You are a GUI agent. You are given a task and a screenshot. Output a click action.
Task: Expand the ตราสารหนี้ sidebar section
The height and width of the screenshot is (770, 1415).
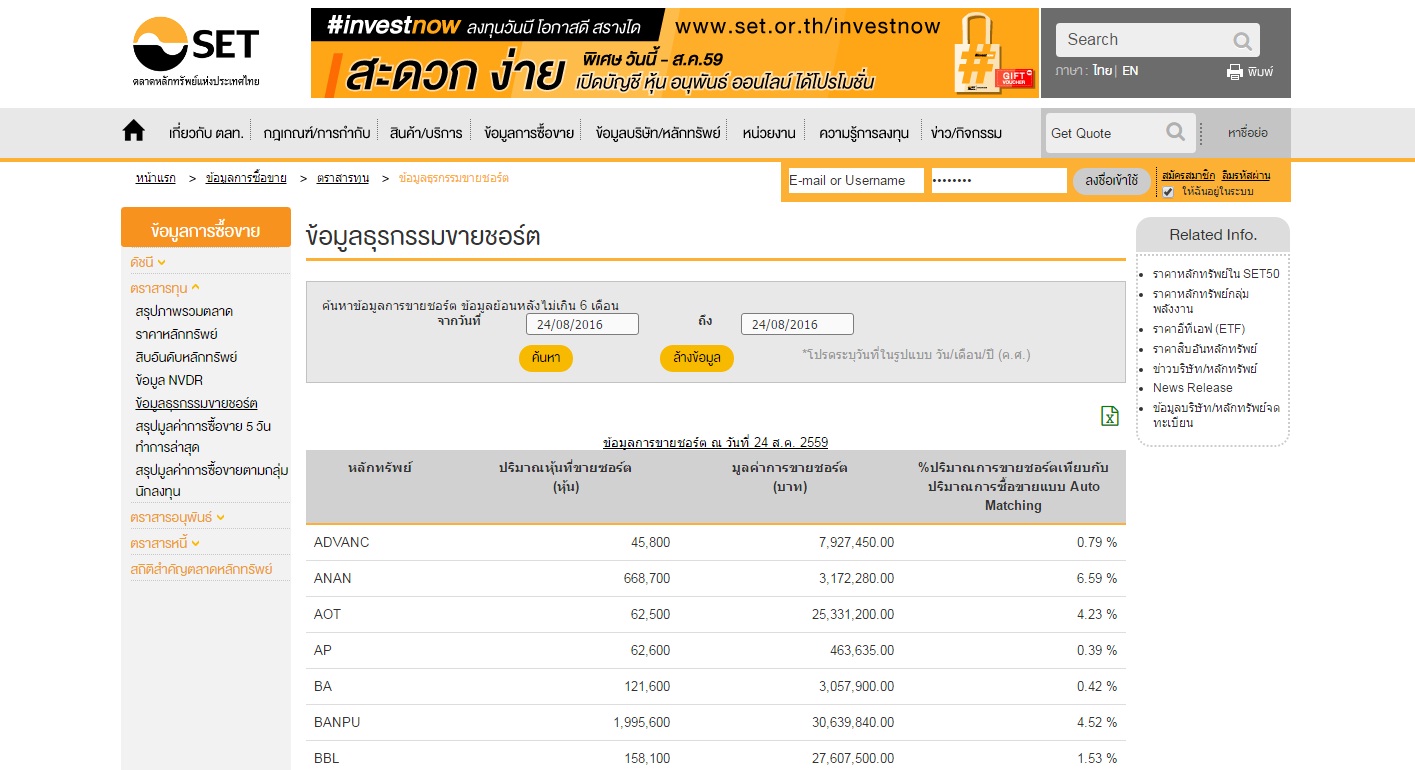[x=165, y=543]
